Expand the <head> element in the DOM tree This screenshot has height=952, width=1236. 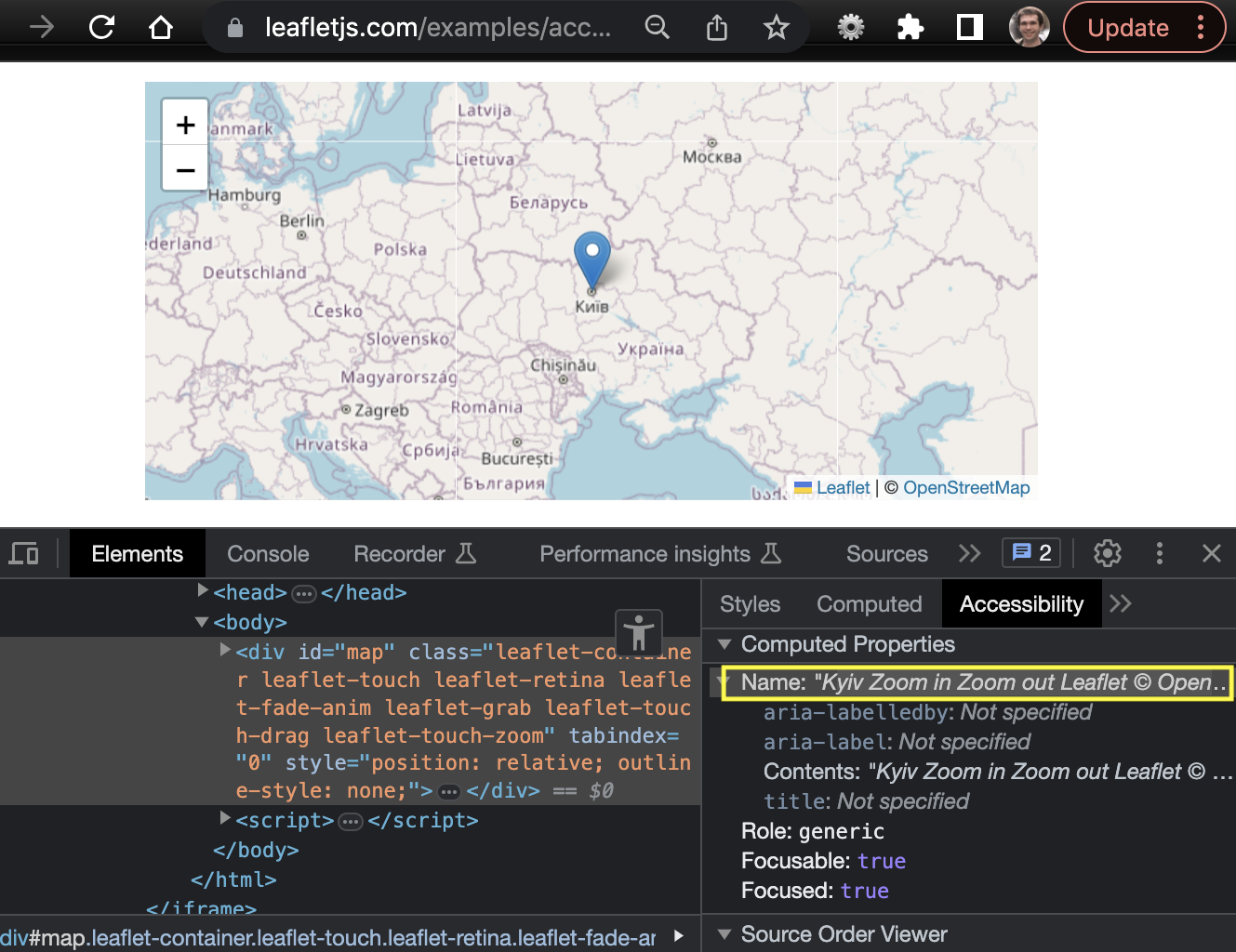click(x=202, y=591)
